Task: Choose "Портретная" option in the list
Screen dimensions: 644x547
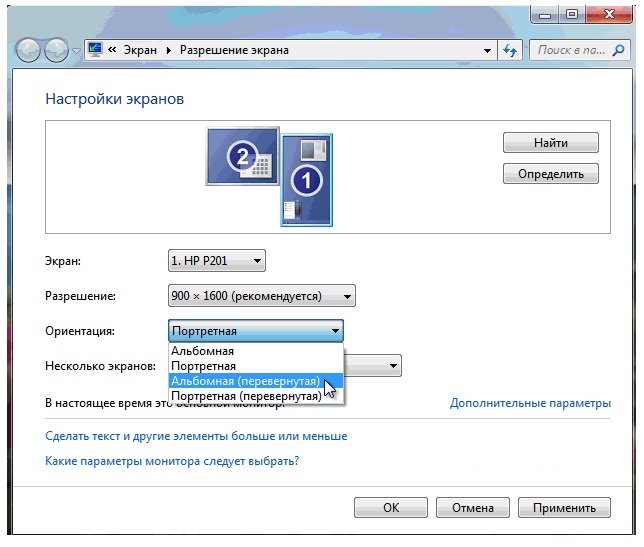Action: 256,366
